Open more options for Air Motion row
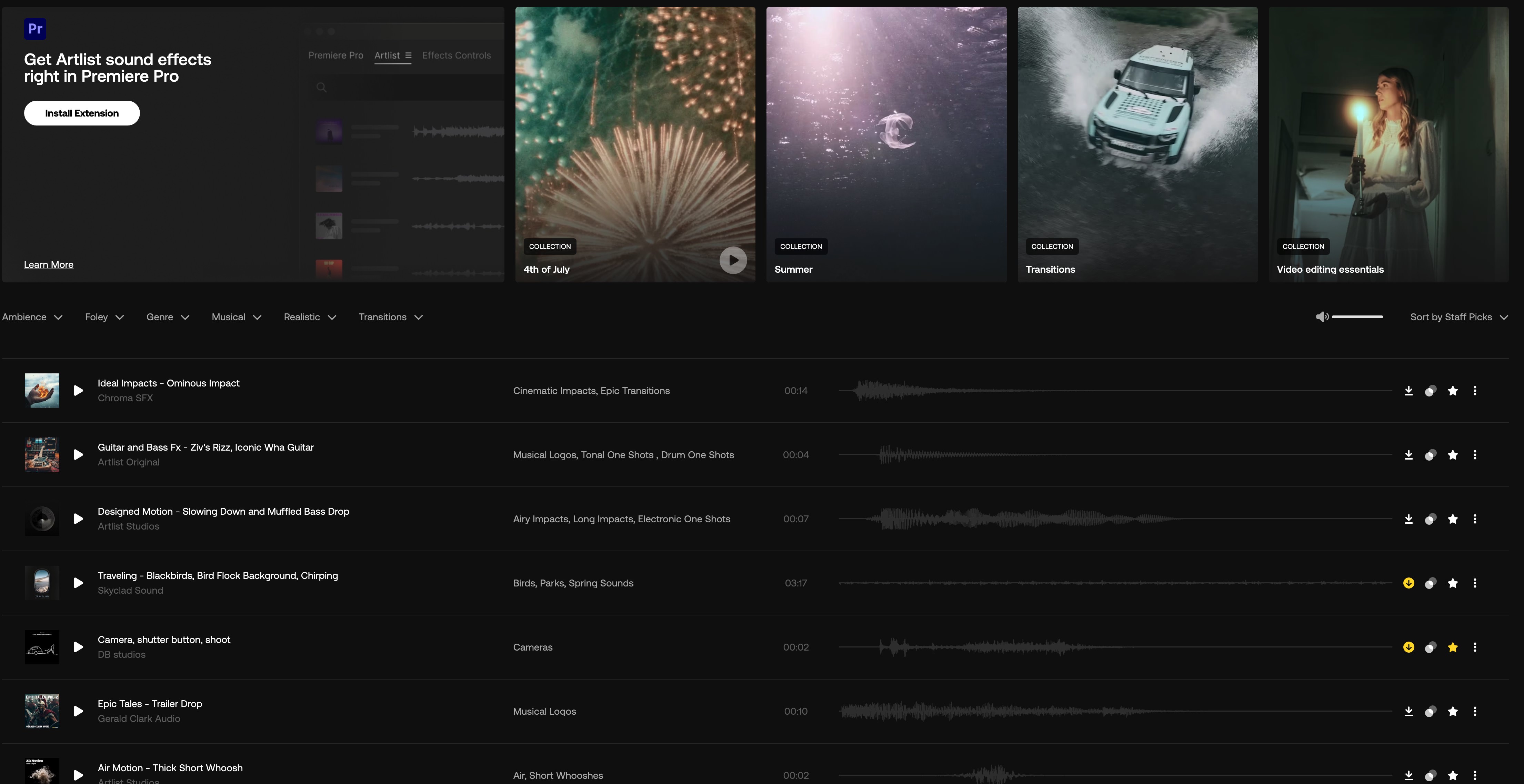Image resolution: width=1524 pixels, height=784 pixels. (x=1475, y=775)
